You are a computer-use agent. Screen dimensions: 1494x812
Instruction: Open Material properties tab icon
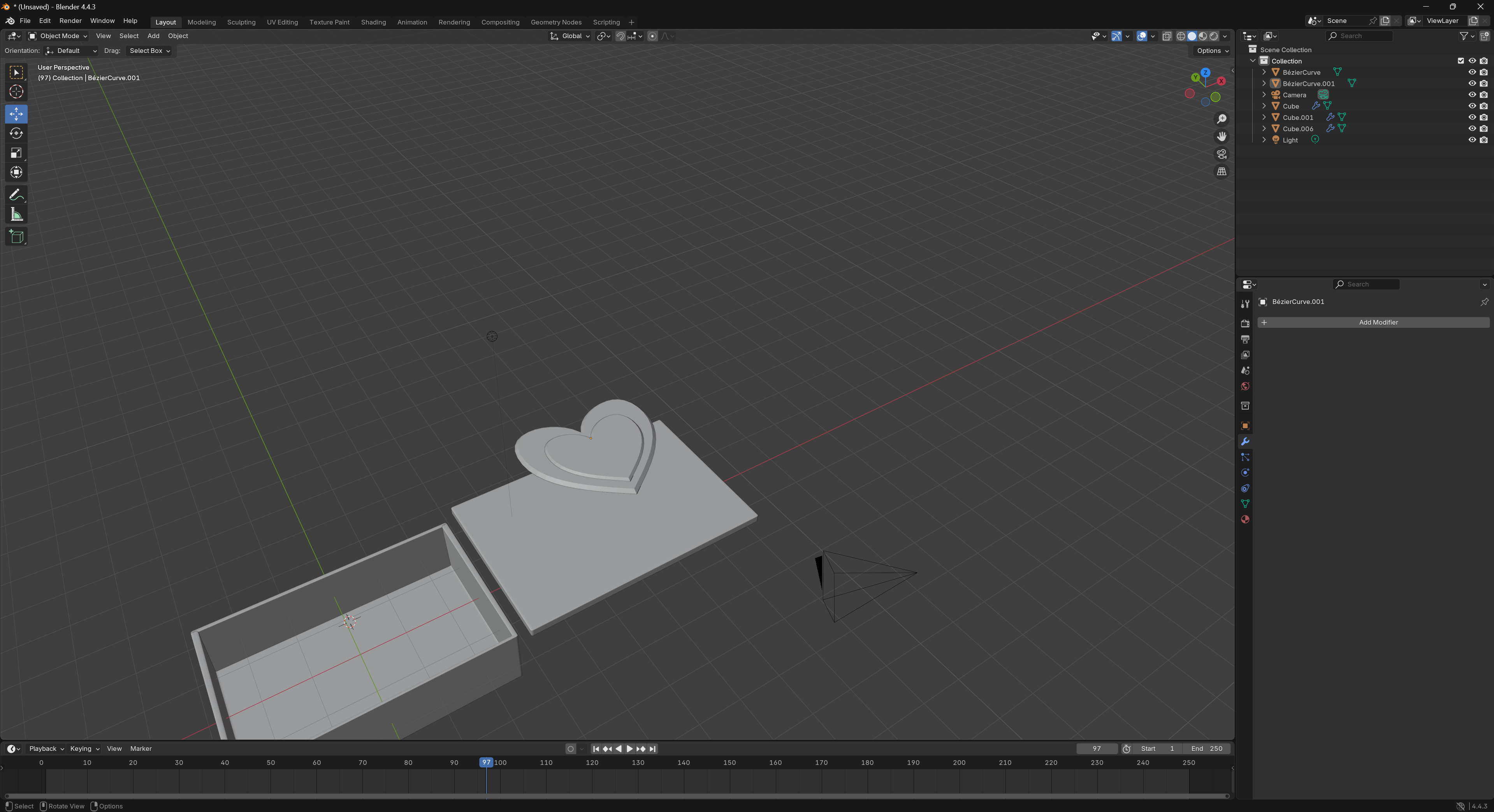pyautogui.click(x=1244, y=520)
